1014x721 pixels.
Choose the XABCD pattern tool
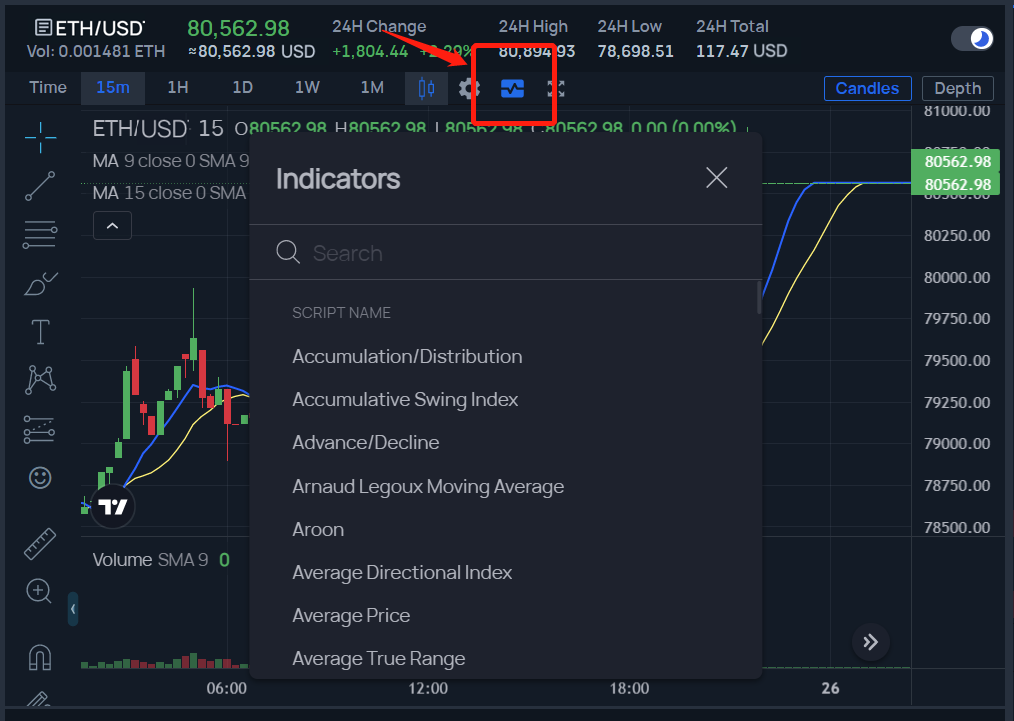(40, 380)
